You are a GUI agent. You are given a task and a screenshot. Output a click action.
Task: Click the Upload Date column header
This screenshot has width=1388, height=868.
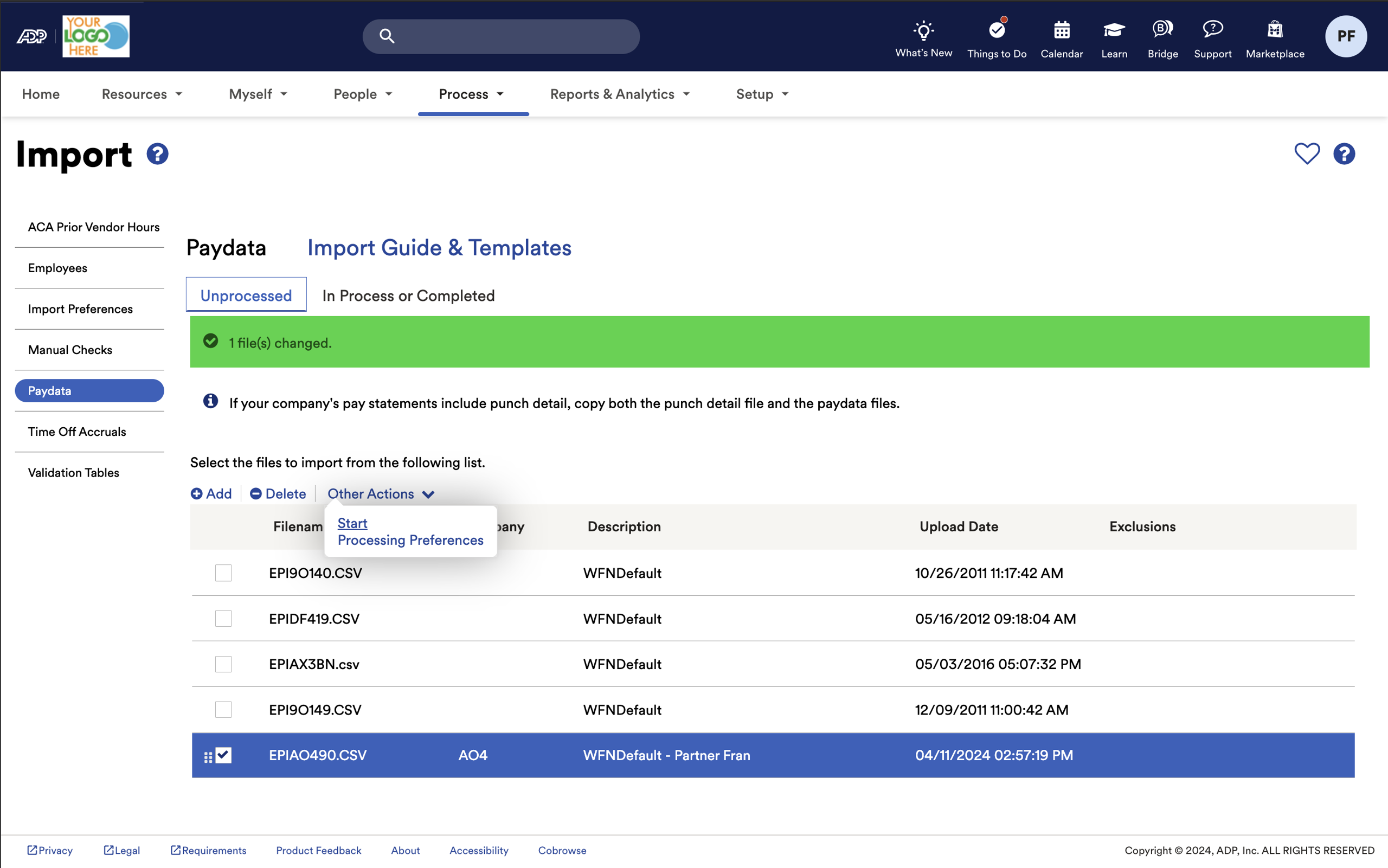tap(959, 526)
